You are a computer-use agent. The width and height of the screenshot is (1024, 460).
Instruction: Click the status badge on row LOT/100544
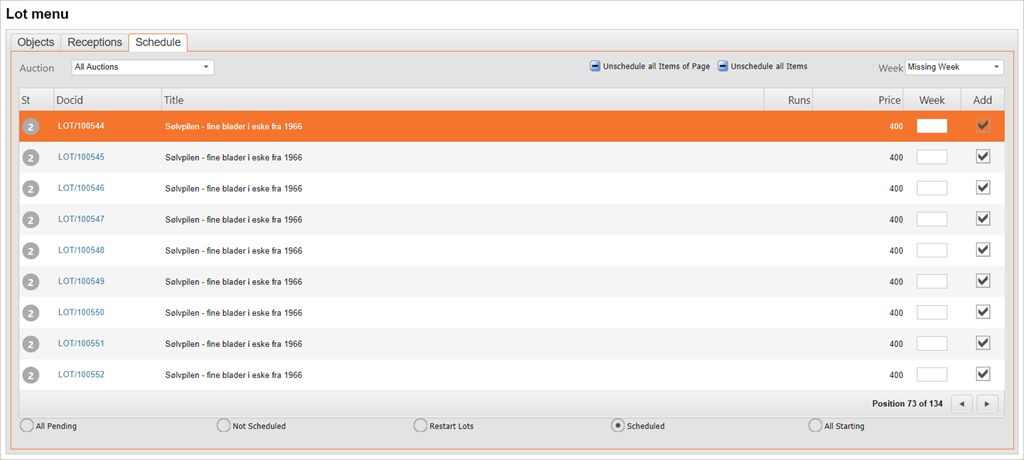click(31, 126)
